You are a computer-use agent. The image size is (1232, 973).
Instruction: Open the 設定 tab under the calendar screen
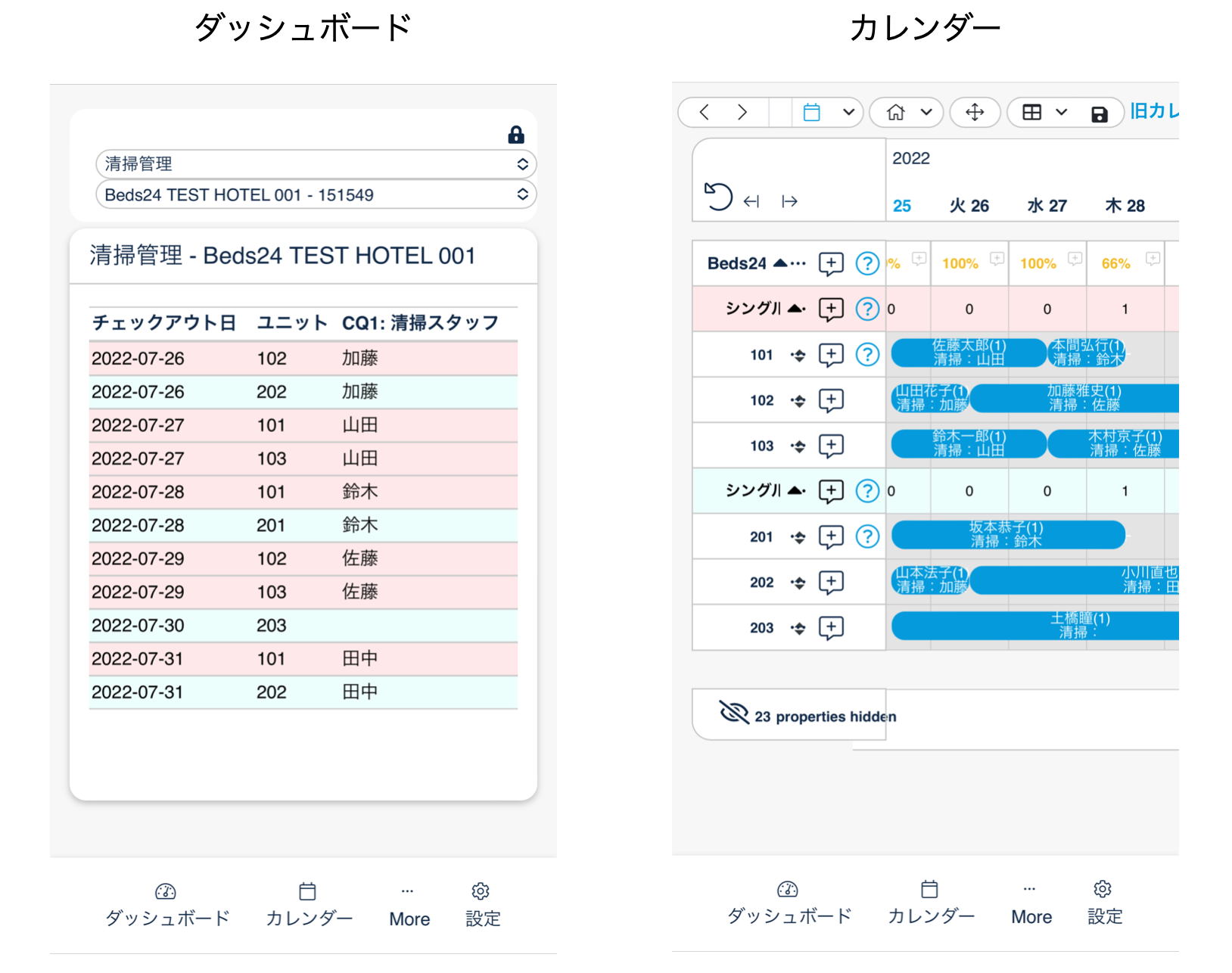pos(1104,903)
